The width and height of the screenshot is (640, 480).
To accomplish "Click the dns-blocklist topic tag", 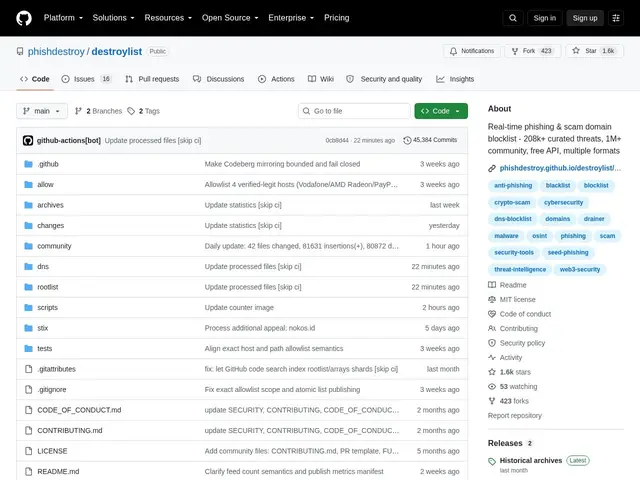I will coord(513,219).
